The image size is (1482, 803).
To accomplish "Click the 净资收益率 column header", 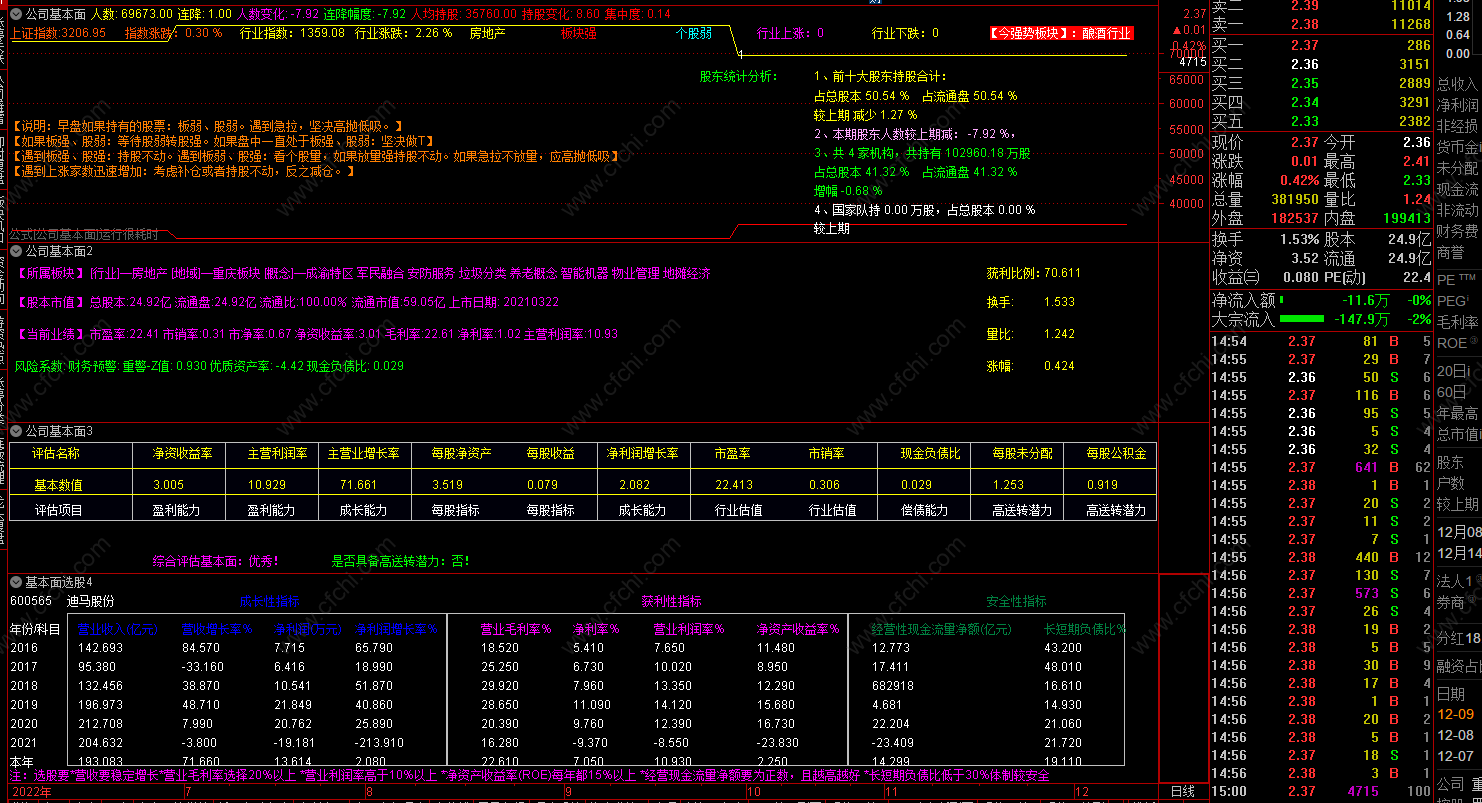I will (181, 453).
